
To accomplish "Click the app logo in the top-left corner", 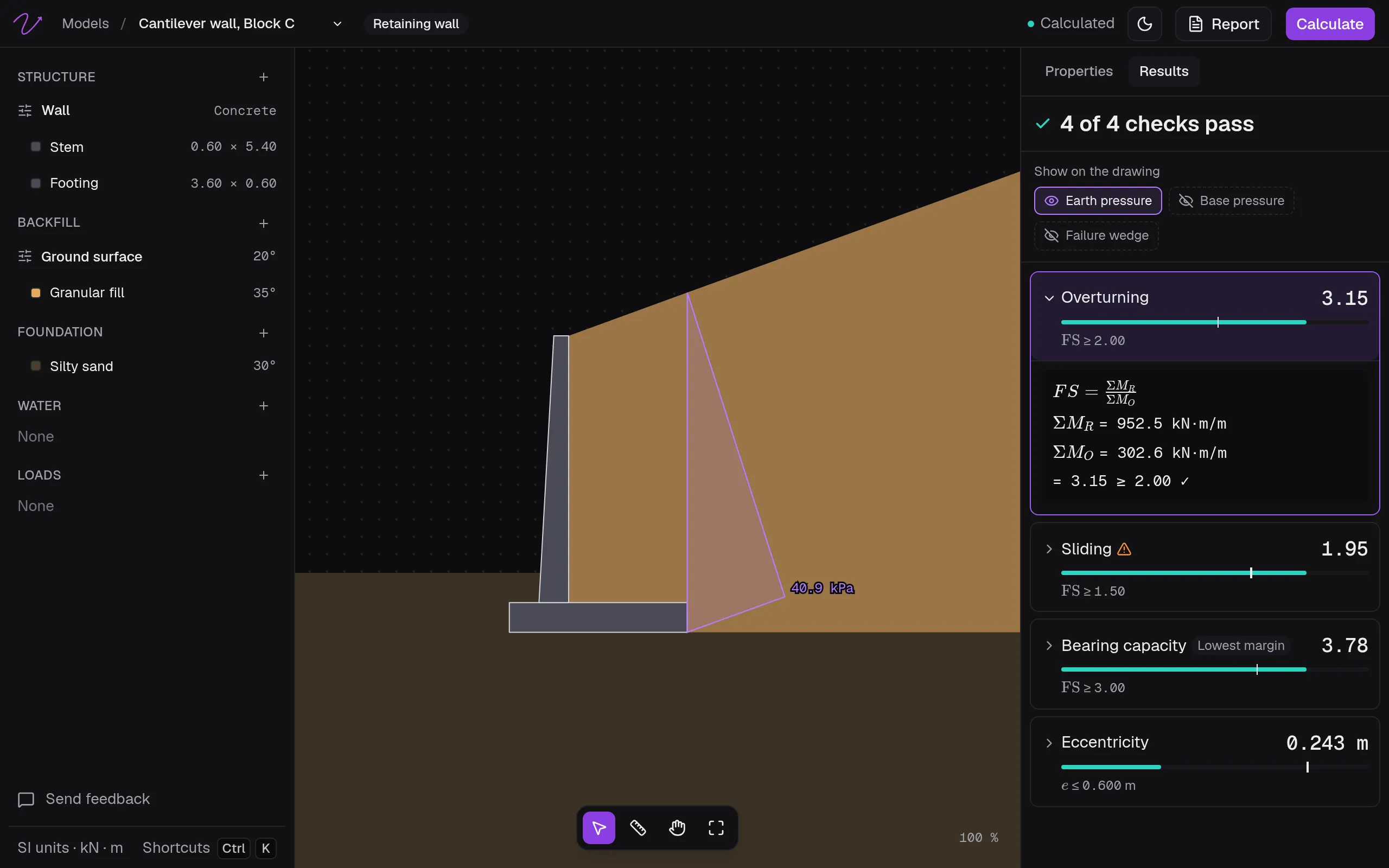I will pyautogui.click(x=28, y=23).
